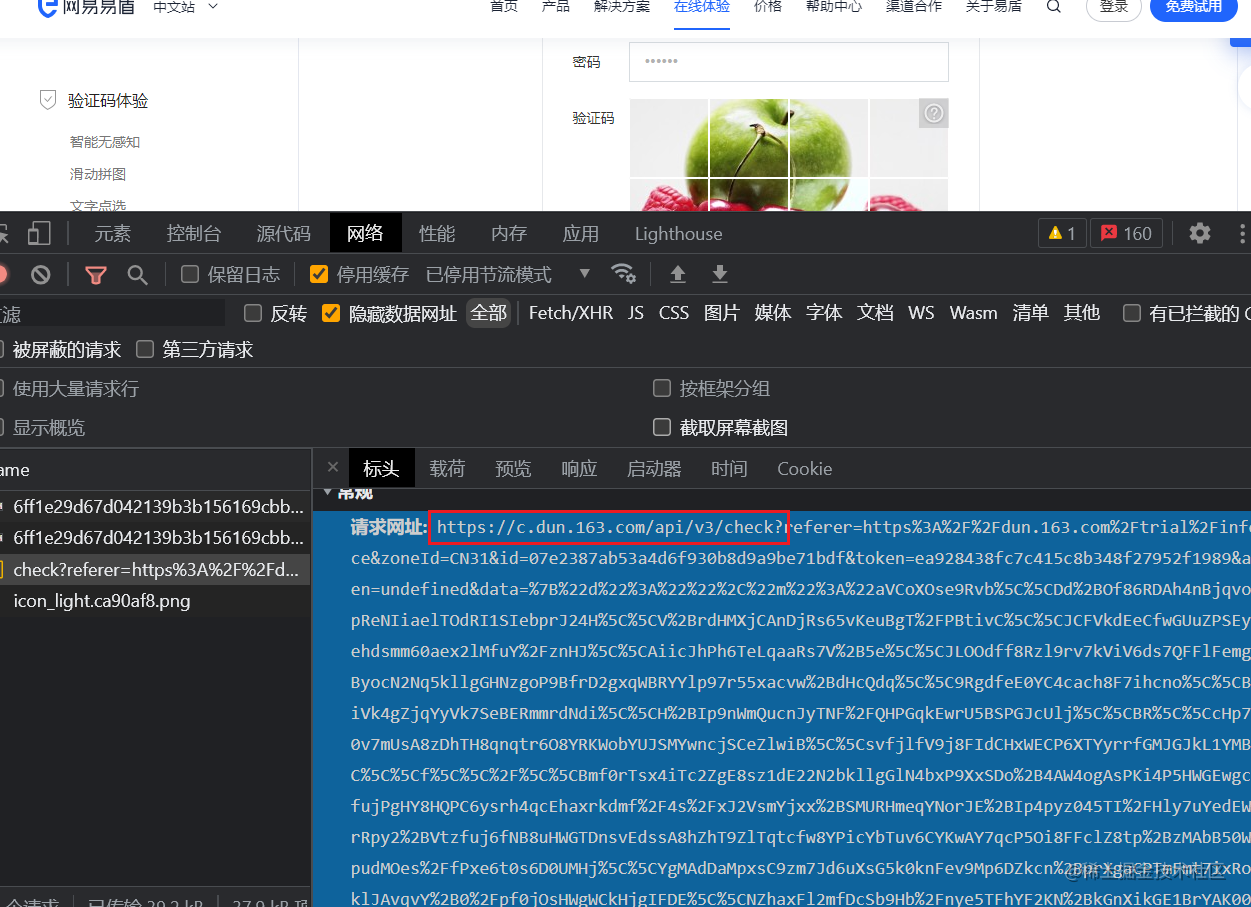Switch to the 载荷 tab
This screenshot has height=907, width=1251.
click(447, 468)
